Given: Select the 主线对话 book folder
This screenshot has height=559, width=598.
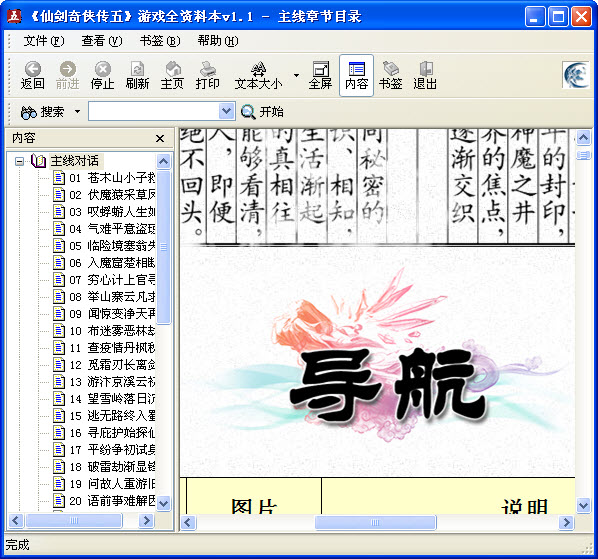Looking at the screenshot, I should [x=74, y=161].
